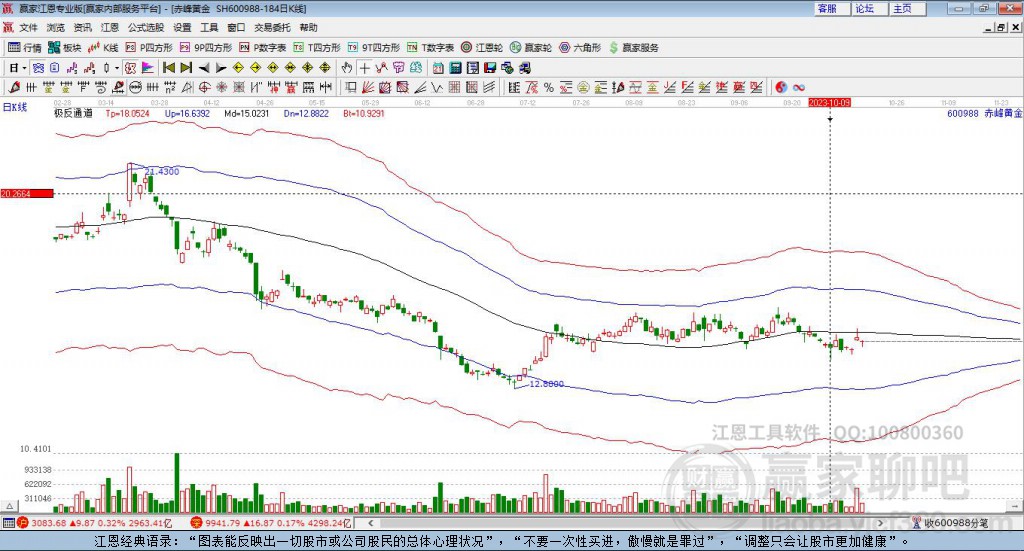Image resolution: width=1024 pixels, height=551 pixels.
Task: Toggle the 权 adjusted-price button
Action: coord(131,68)
